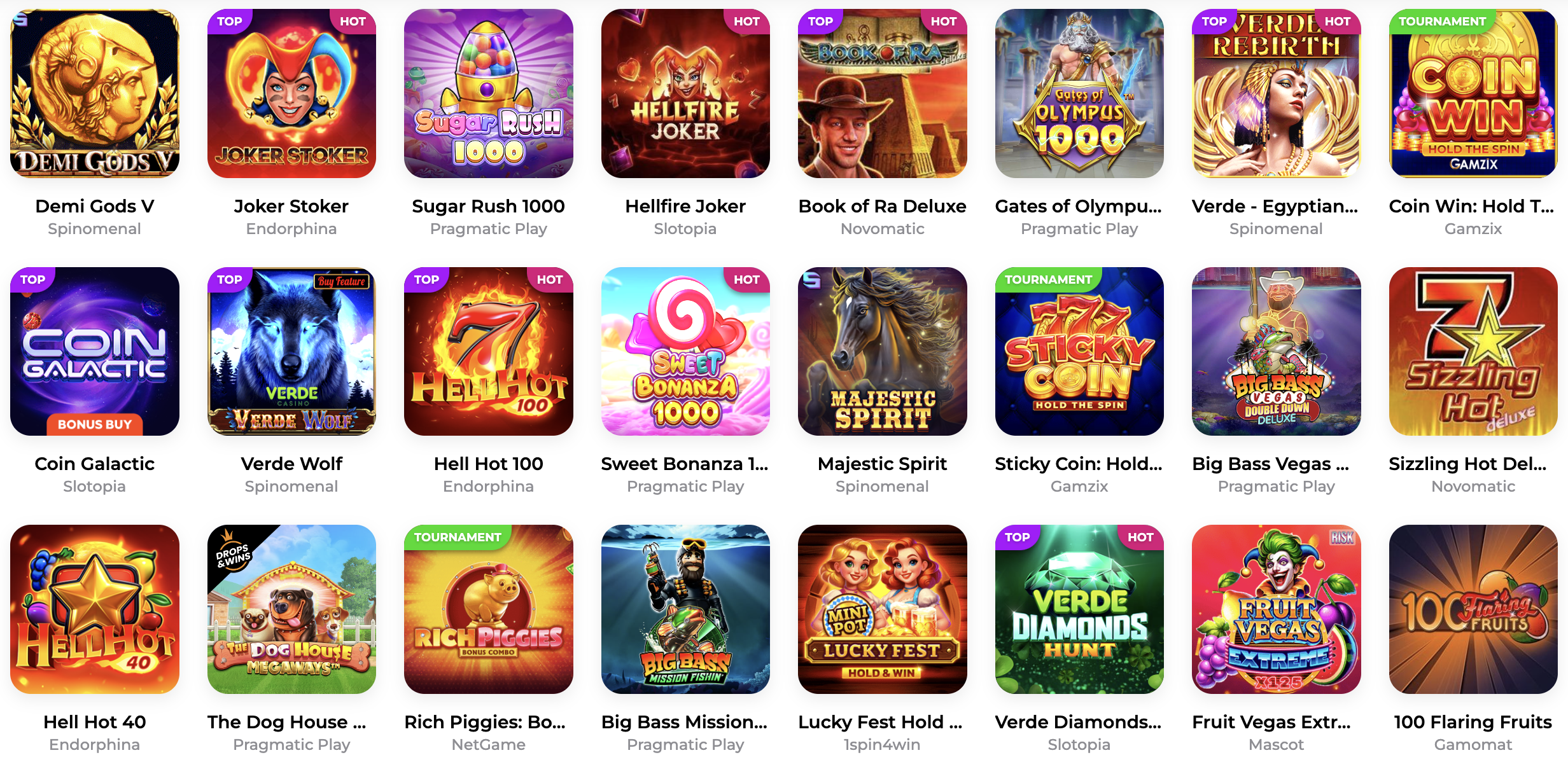
Task: Click the Sizzling Hot Deluxe title link
Action: (x=1467, y=464)
